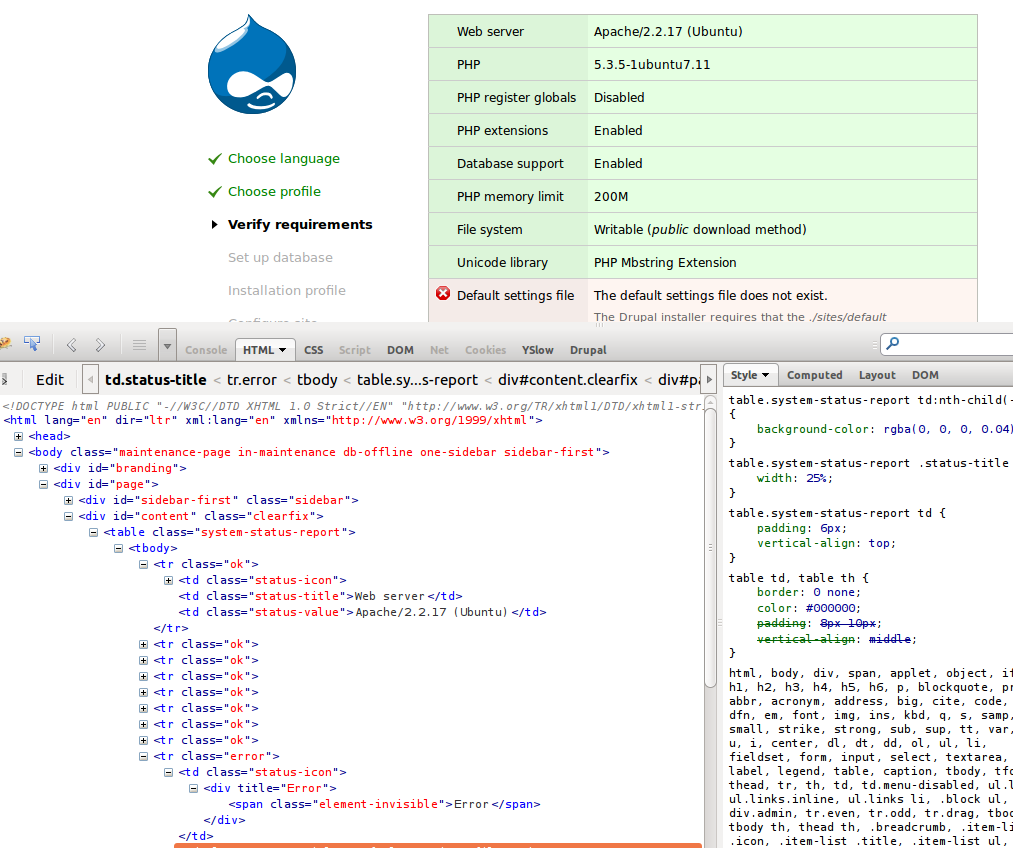The width and height of the screenshot is (1013, 848).
Task: Click the search magnifier icon in Firebug
Action: pos(893,343)
